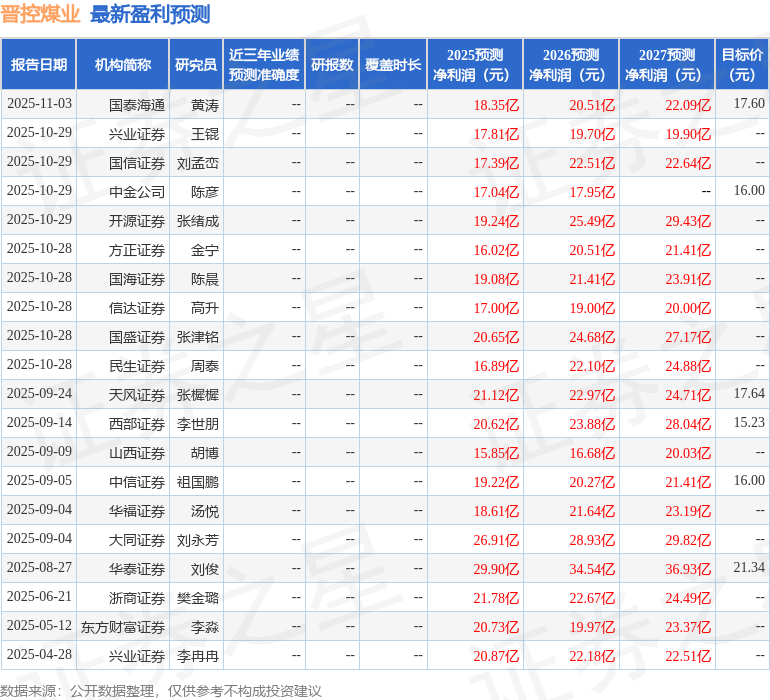
Task: Click the 29.90亿 profit forecast value
Action: click(x=496, y=568)
